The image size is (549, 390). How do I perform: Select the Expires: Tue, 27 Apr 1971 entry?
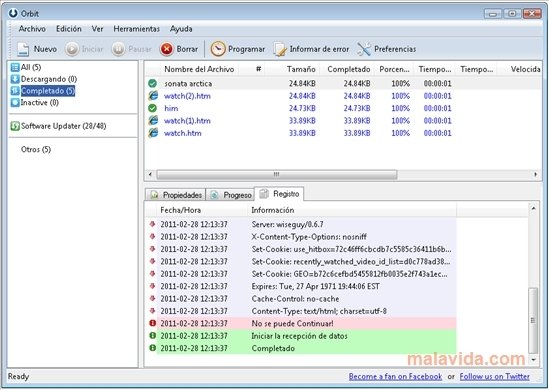click(x=315, y=286)
